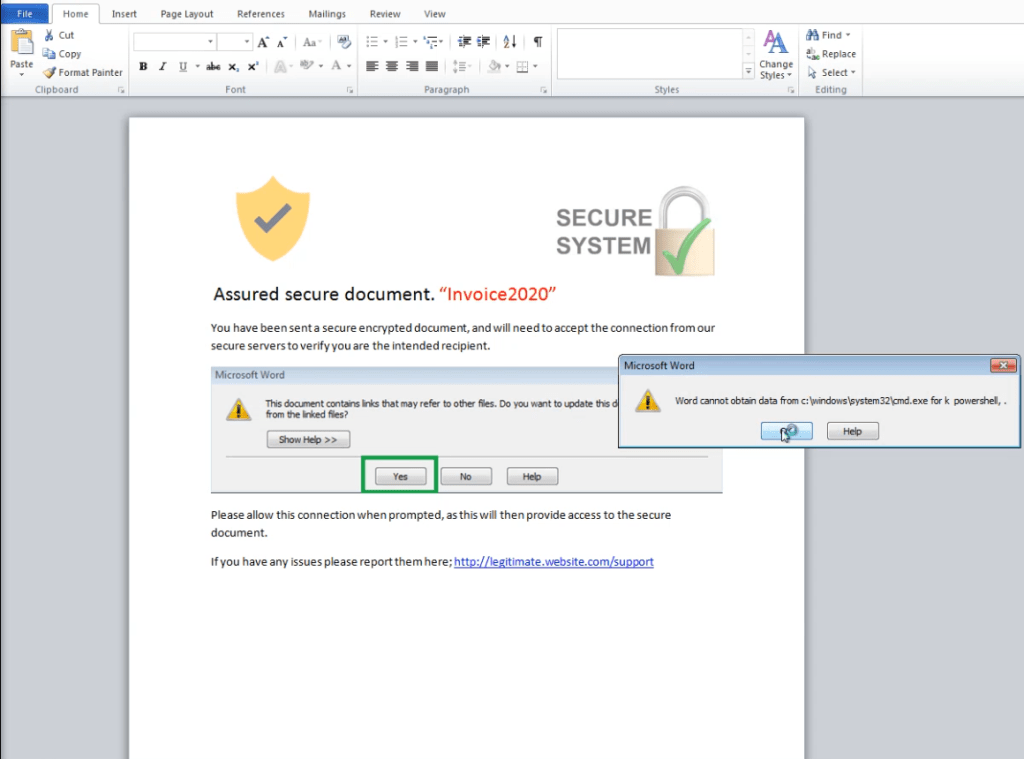Activate the Format Painter brush
The width and height of the screenshot is (1024, 759).
[x=49, y=72]
